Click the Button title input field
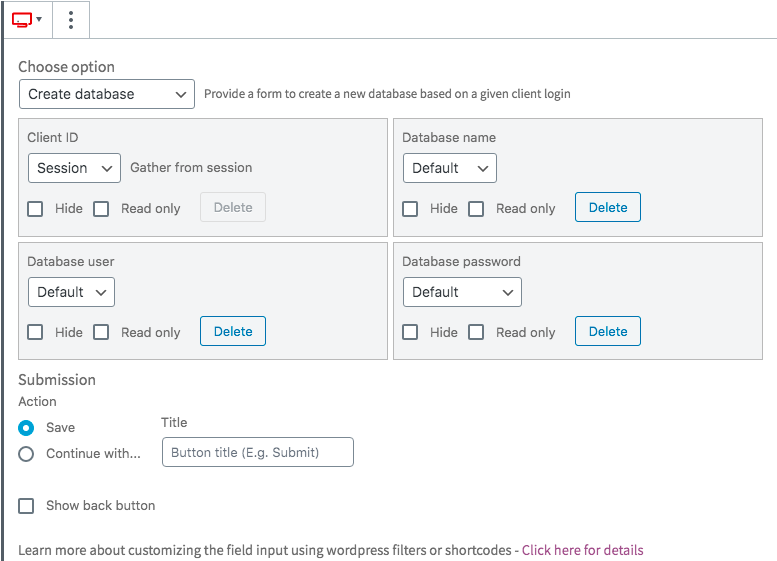The height and width of the screenshot is (561, 777). tap(258, 452)
